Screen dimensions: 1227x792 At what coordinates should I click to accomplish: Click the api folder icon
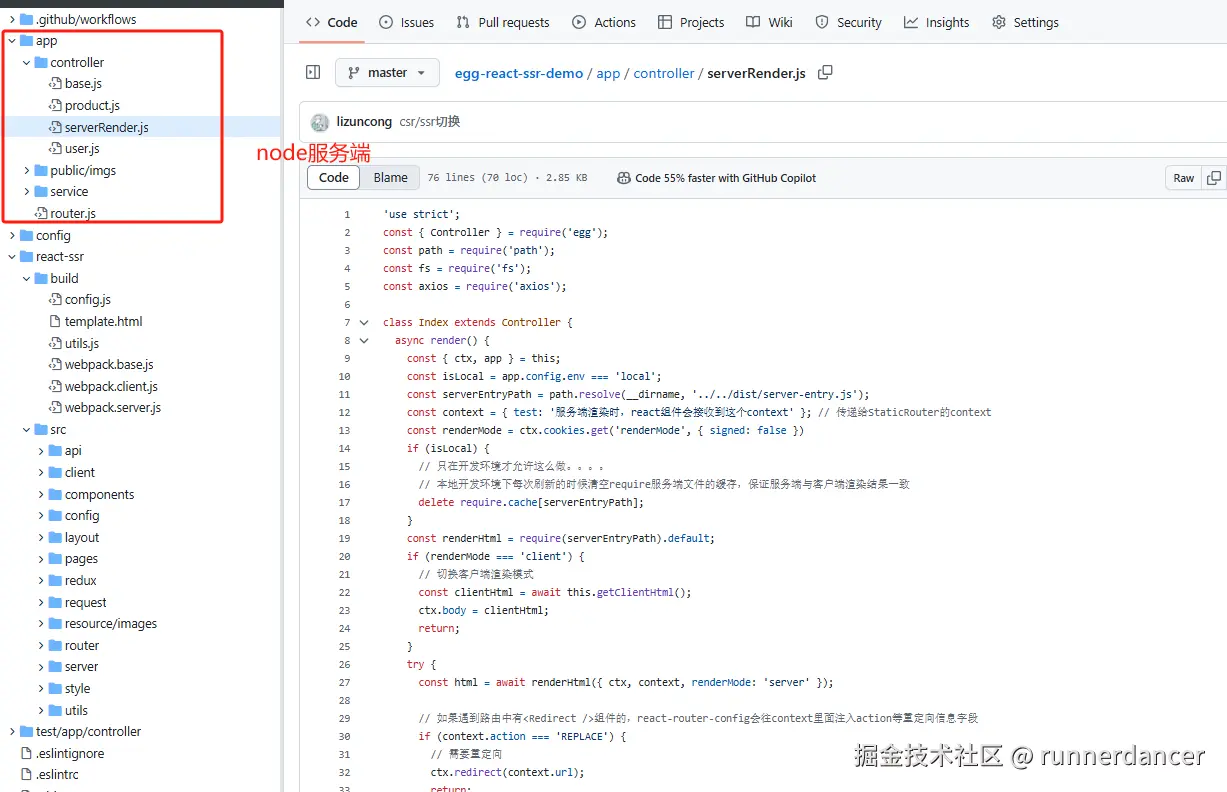click(55, 451)
